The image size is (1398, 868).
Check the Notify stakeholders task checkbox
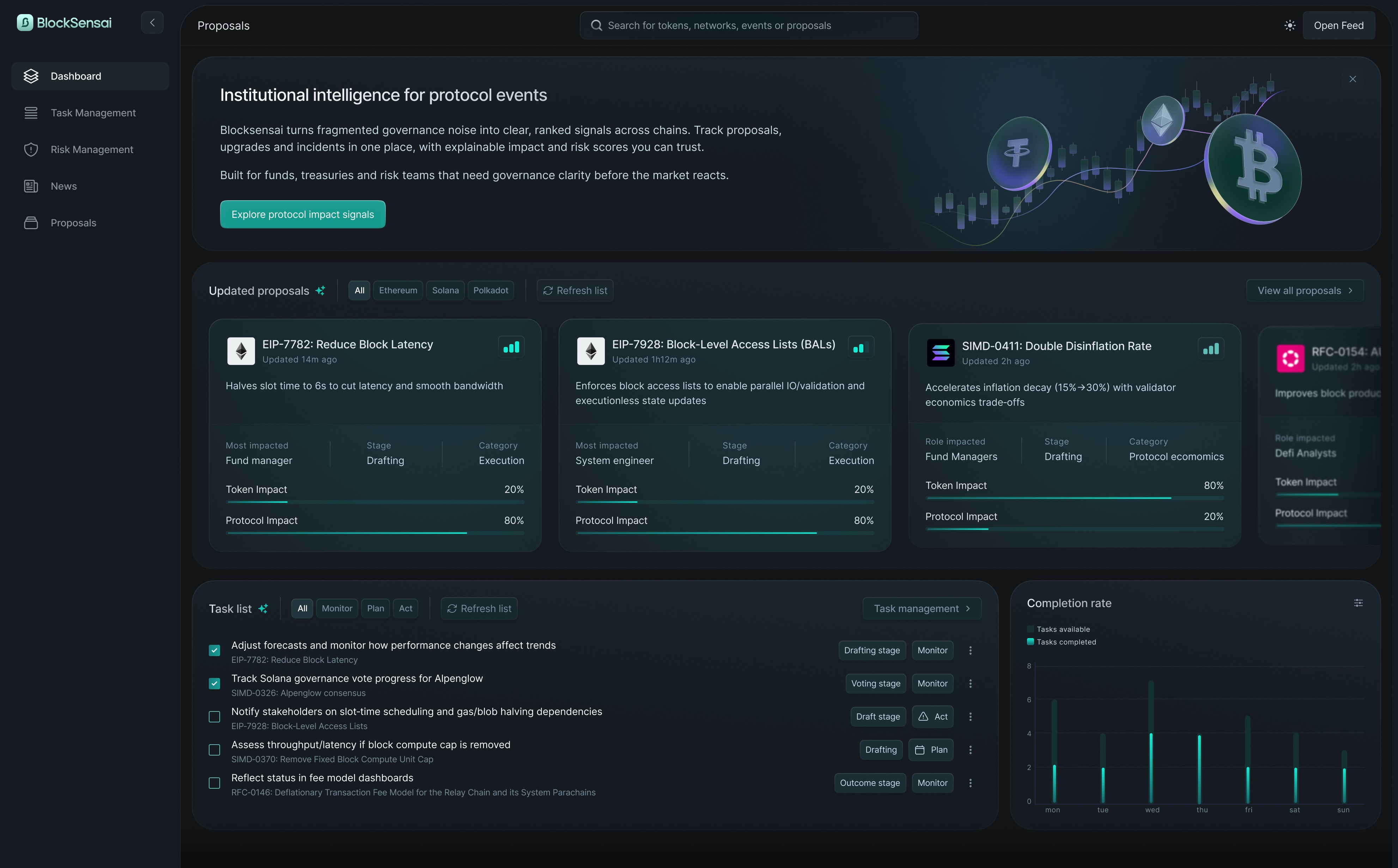pyautogui.click(x=214, y=717)
